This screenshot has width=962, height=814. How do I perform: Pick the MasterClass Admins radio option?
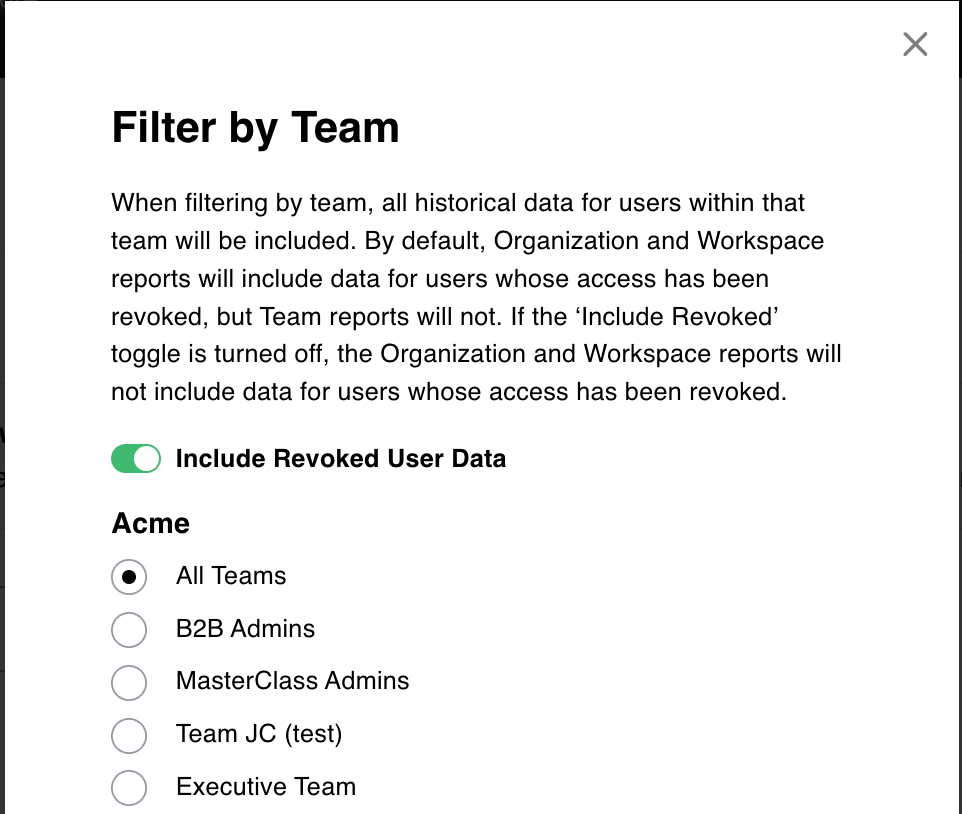tap(129, 682)
